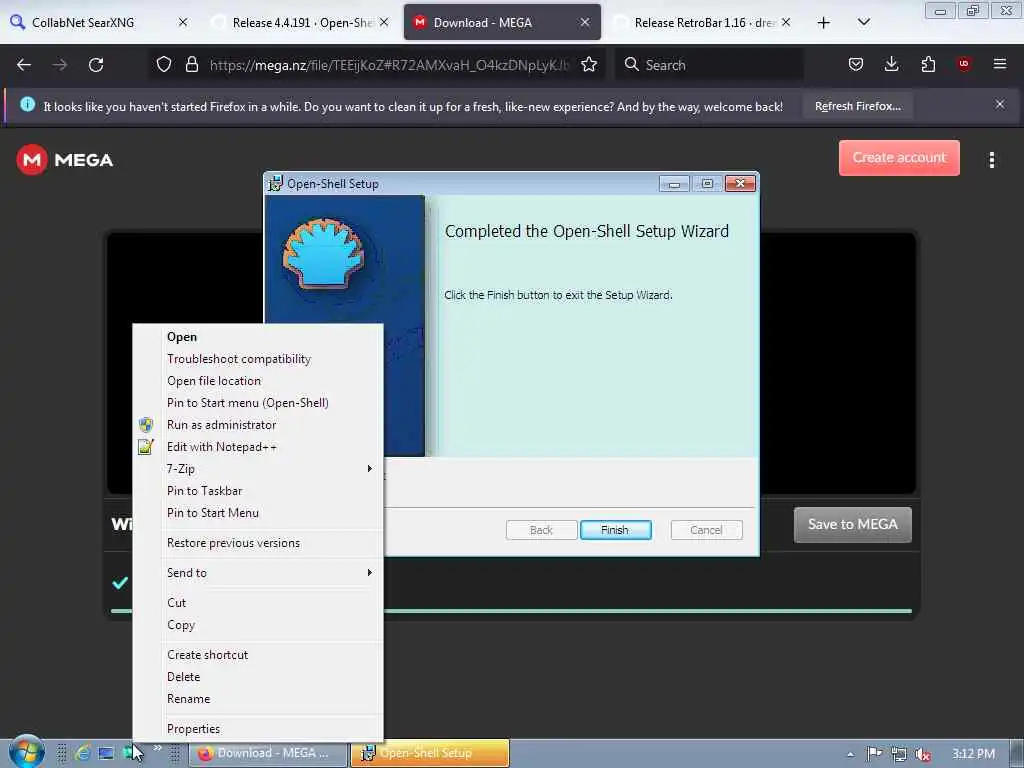Click the MEGA download progress bar

click(x=511, y=611)
